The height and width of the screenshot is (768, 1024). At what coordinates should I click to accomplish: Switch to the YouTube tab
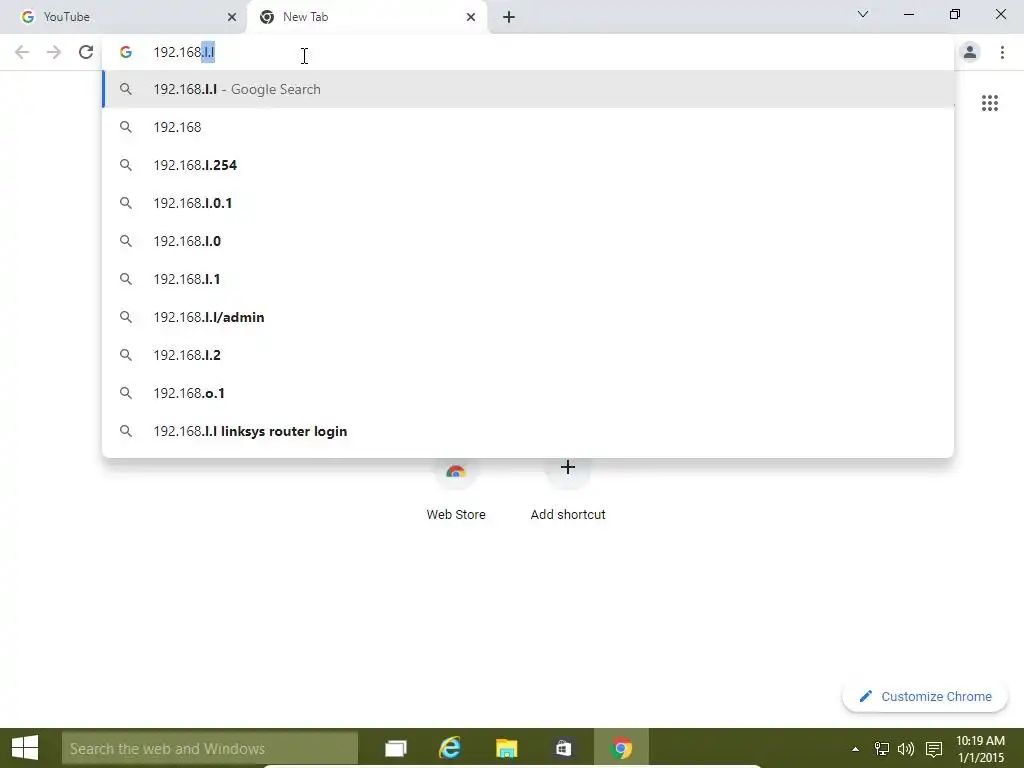(123, 17)
